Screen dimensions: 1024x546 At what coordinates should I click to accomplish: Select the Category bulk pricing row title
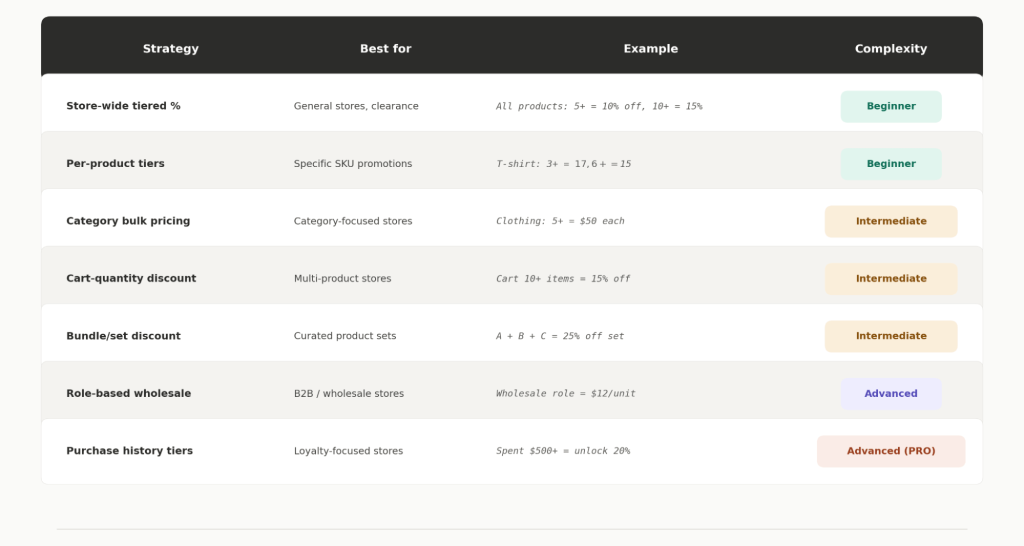tap(128, 221)
